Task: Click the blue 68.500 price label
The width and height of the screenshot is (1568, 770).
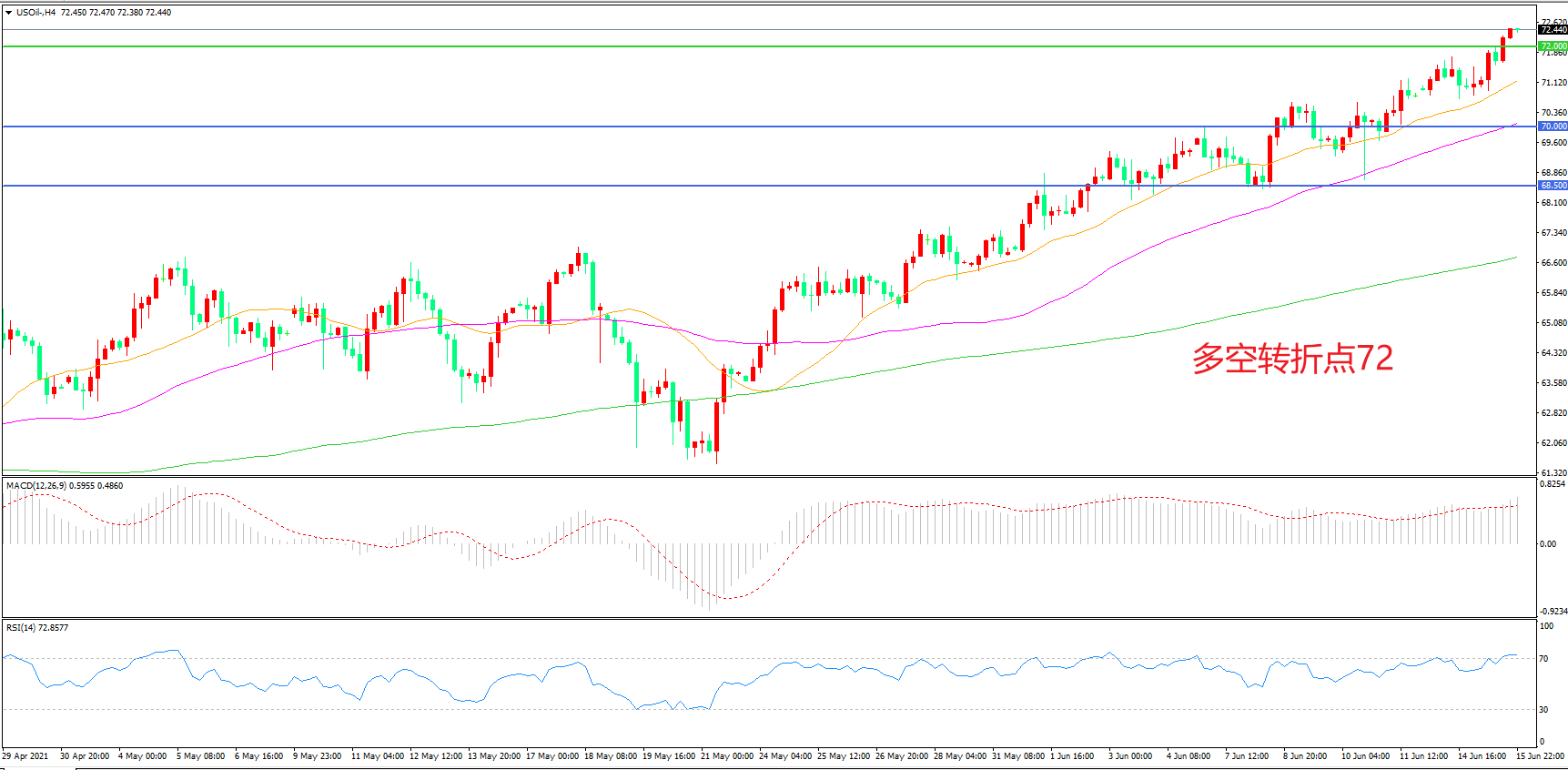Action: tap(1553, 186)
